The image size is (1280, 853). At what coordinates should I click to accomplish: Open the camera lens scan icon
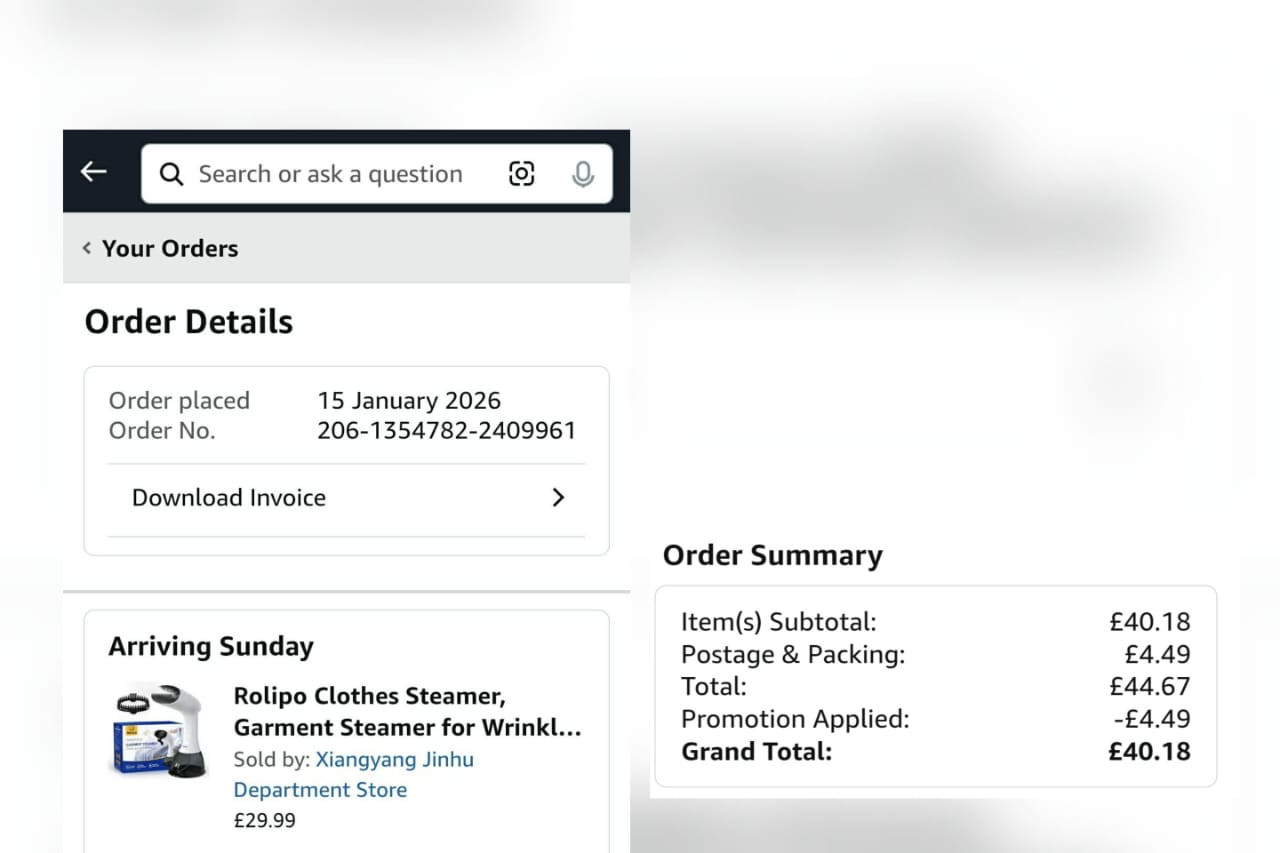pyautogui.click(x=522, y=173)
